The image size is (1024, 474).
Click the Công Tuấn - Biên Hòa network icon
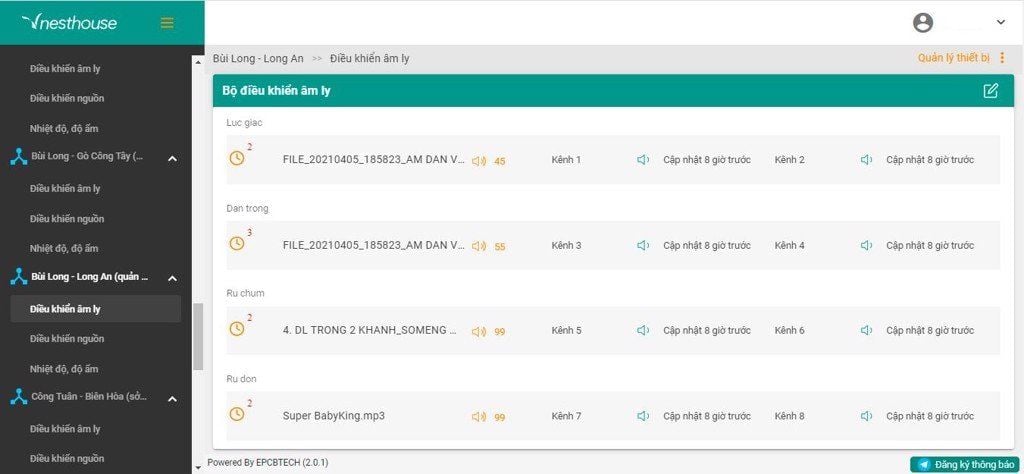point(18,398)
